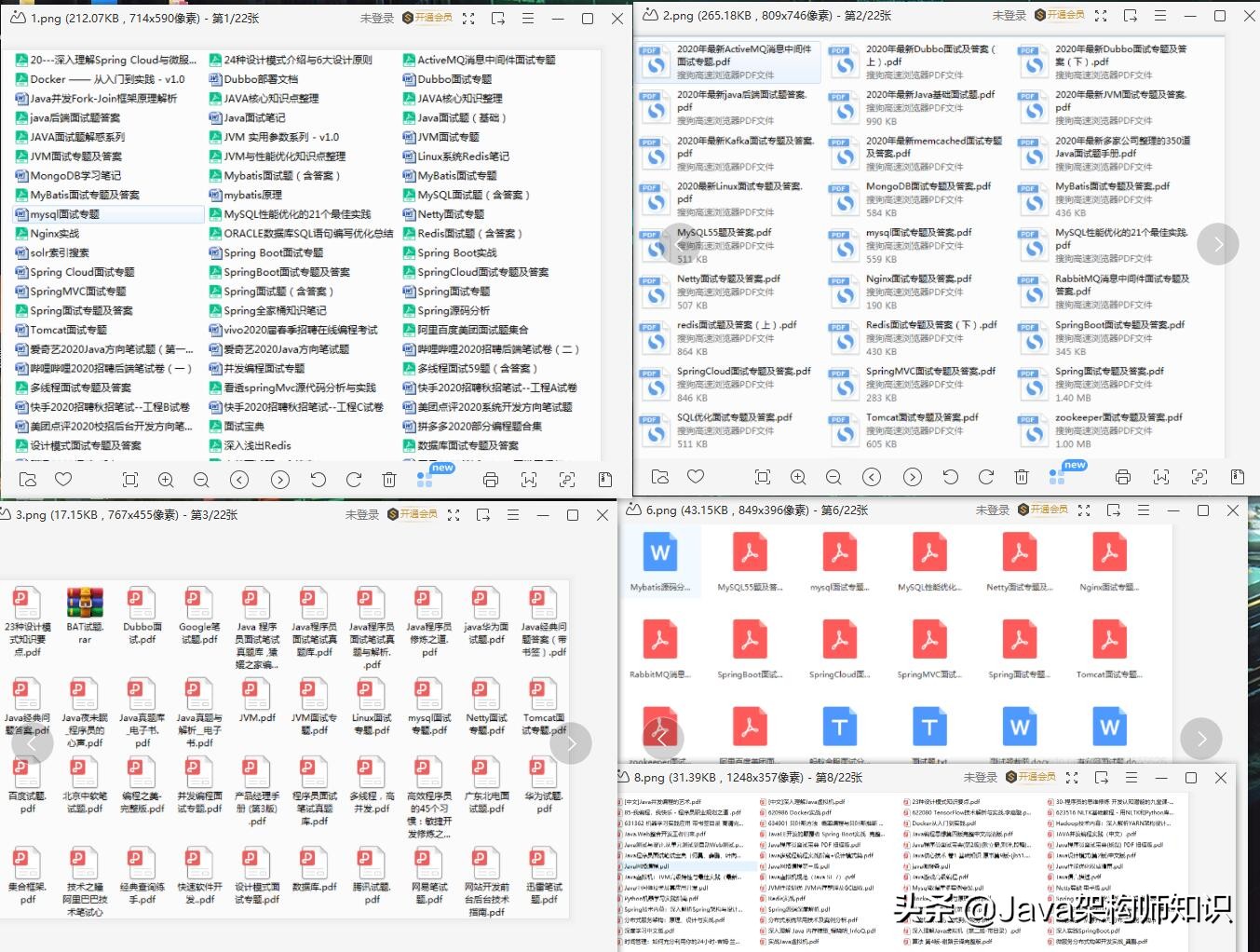
Task: Open hamburger menu in 1.png title bar
Action: tap(528, 18)
